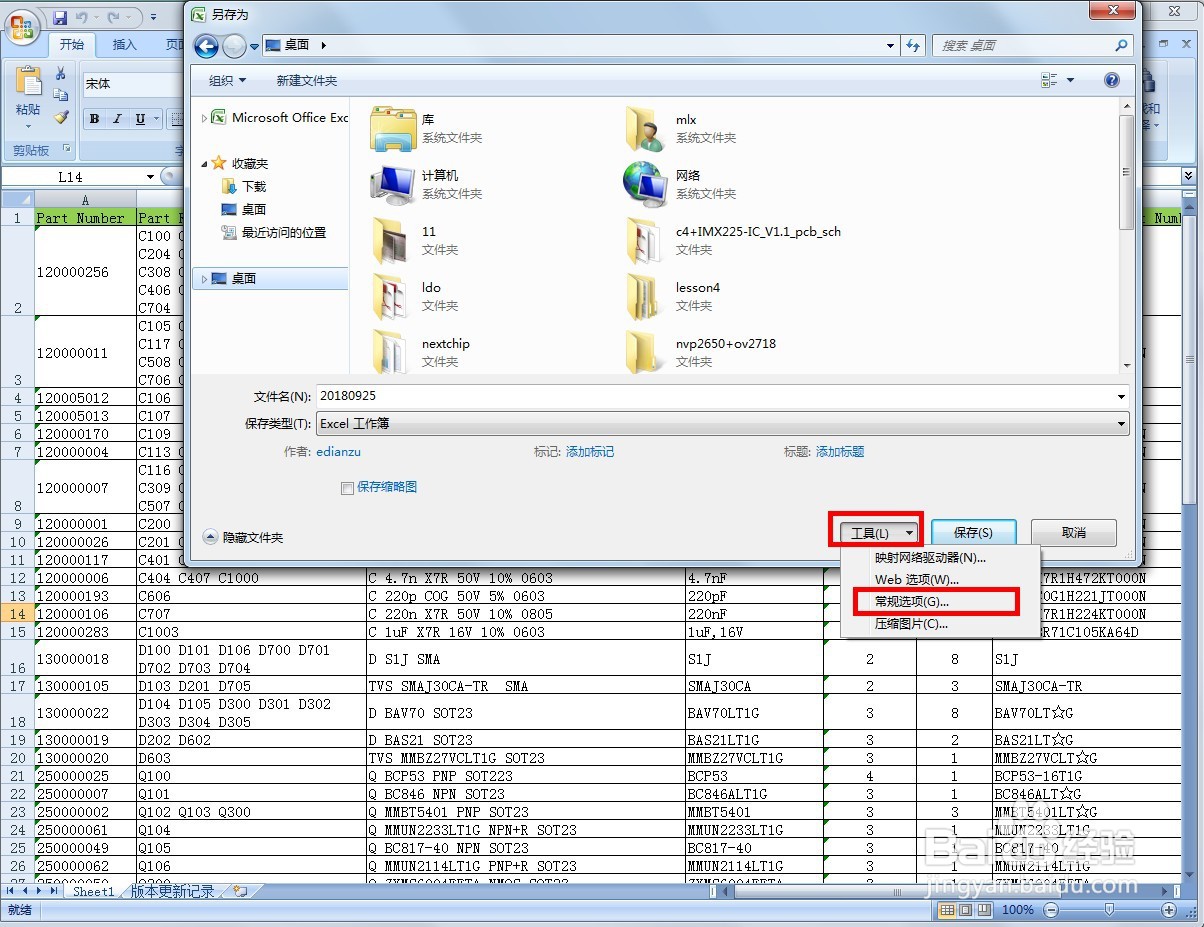
Task: Open the 工具(L) dropdown button
Action: coord(877,533)
